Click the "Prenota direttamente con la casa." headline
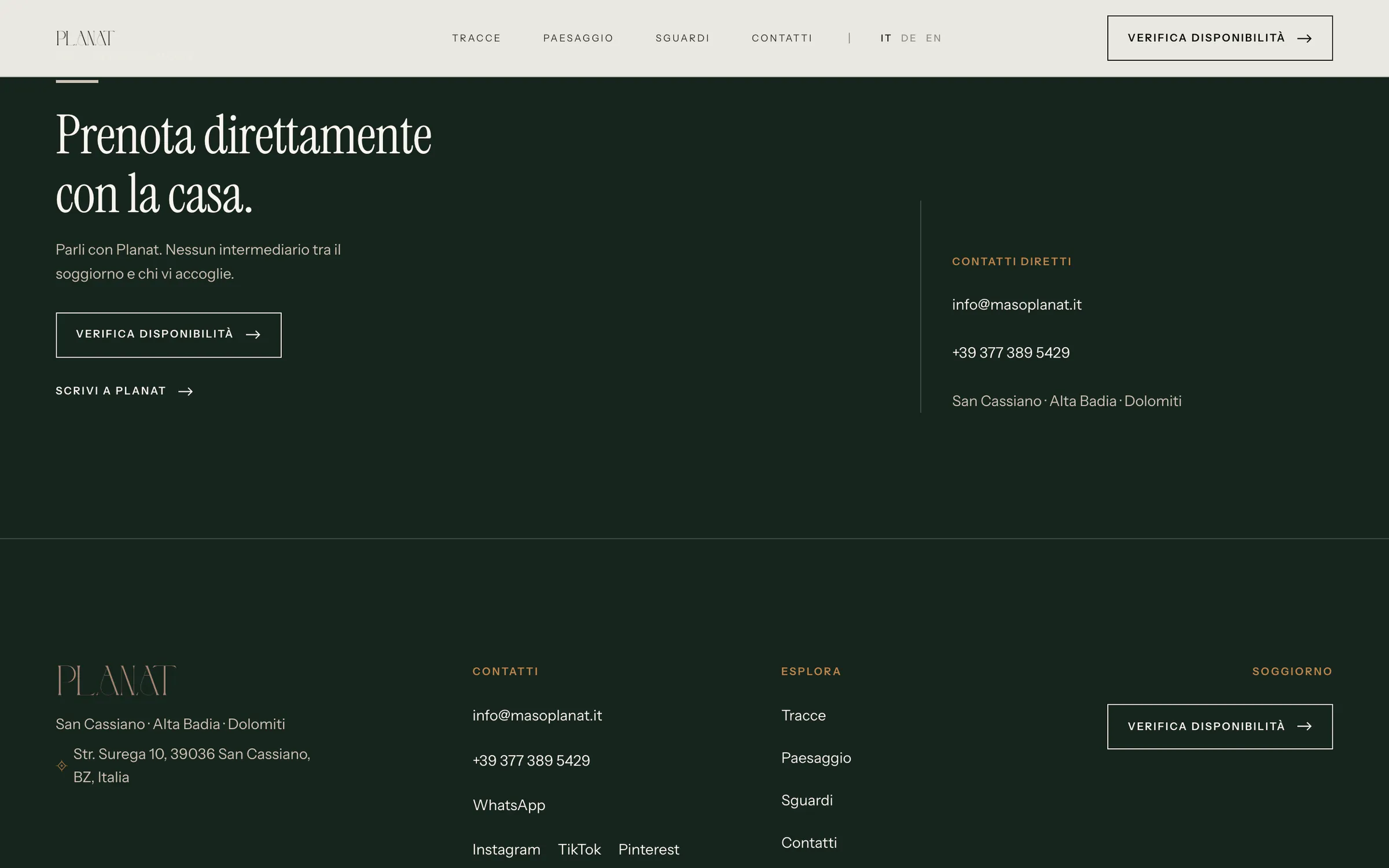Image resolution: width=1389 pixels, height=868 pixels. [244, 164]
